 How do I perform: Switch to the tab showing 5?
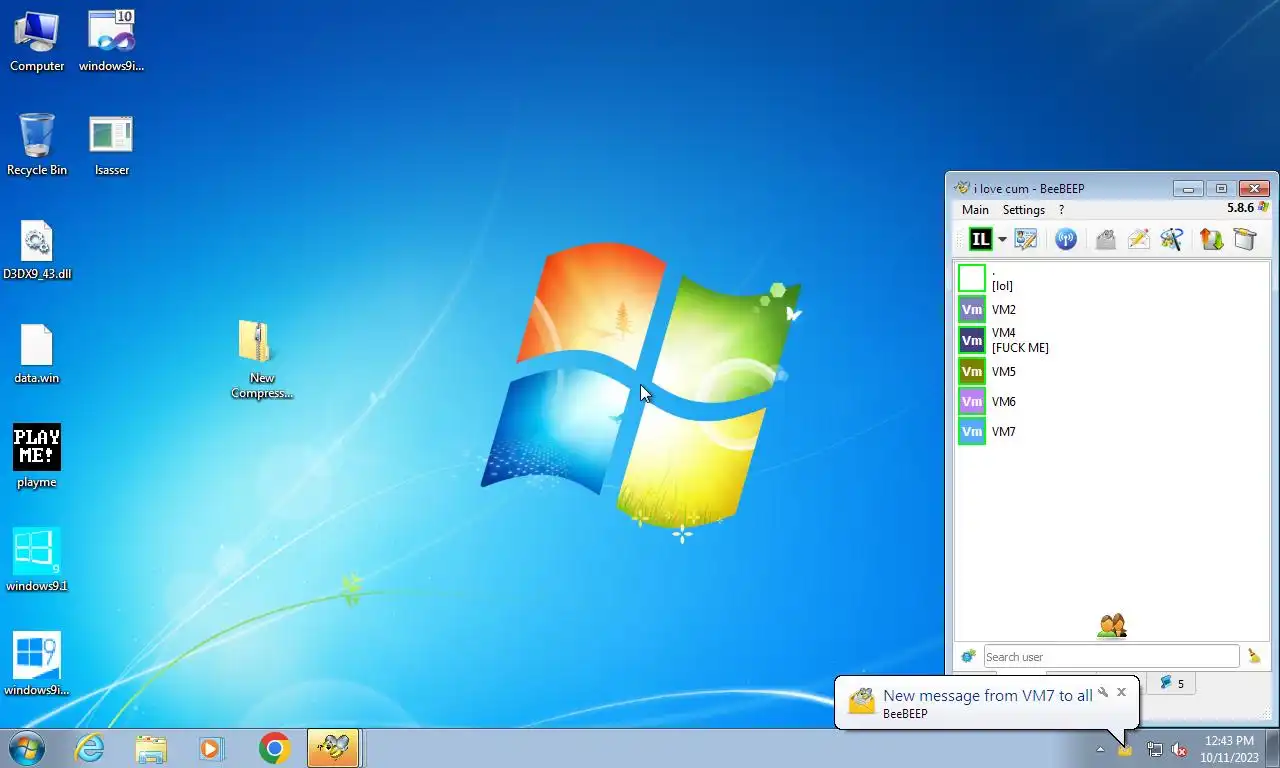pyautogui.click(x=1171, y=684)
